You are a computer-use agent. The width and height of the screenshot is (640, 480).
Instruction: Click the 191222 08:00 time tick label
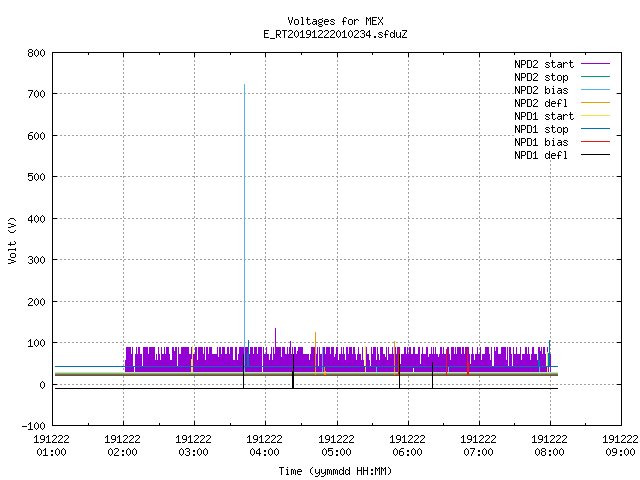[549, 446]
